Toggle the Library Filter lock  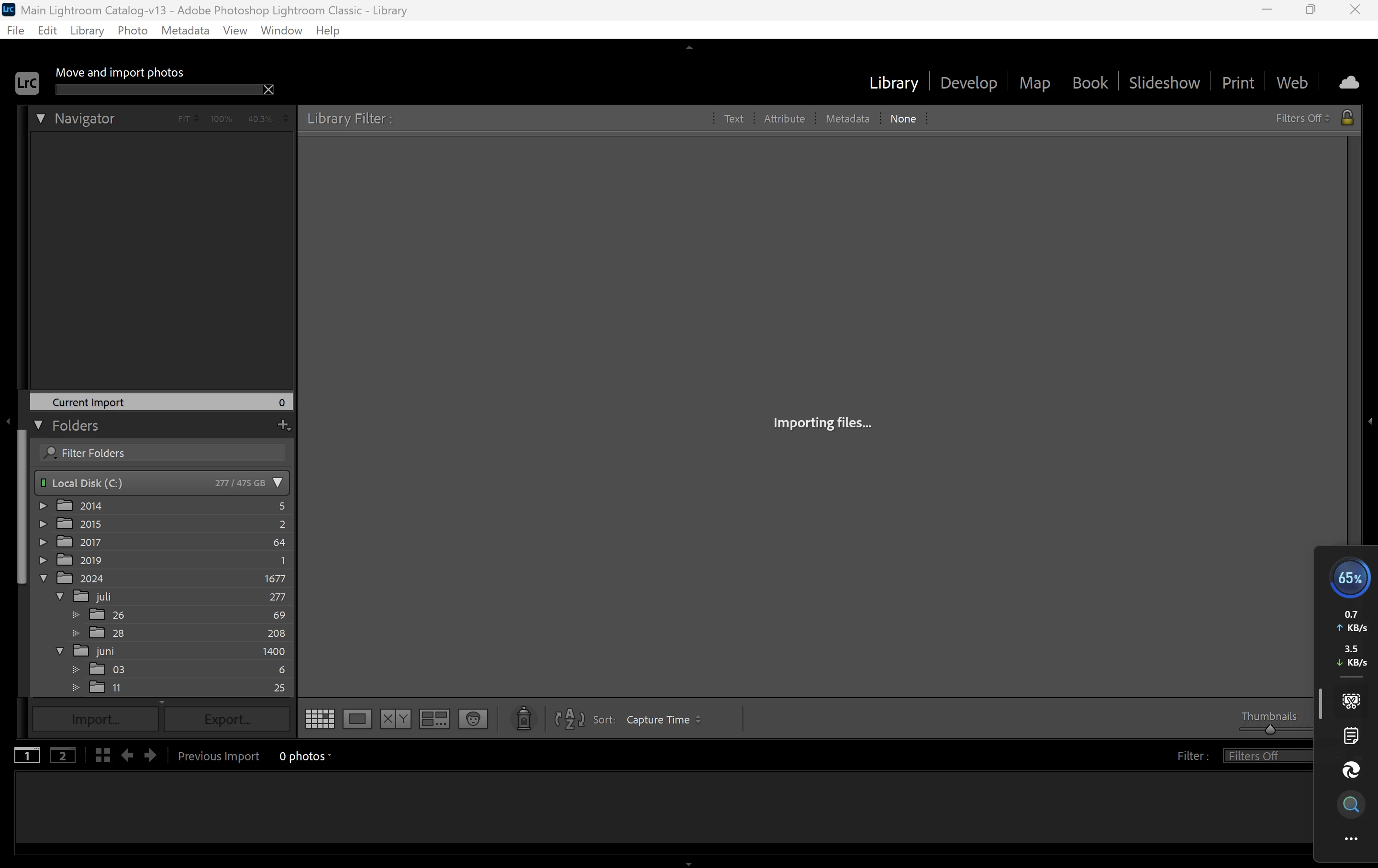click(x=1347, y=118)
